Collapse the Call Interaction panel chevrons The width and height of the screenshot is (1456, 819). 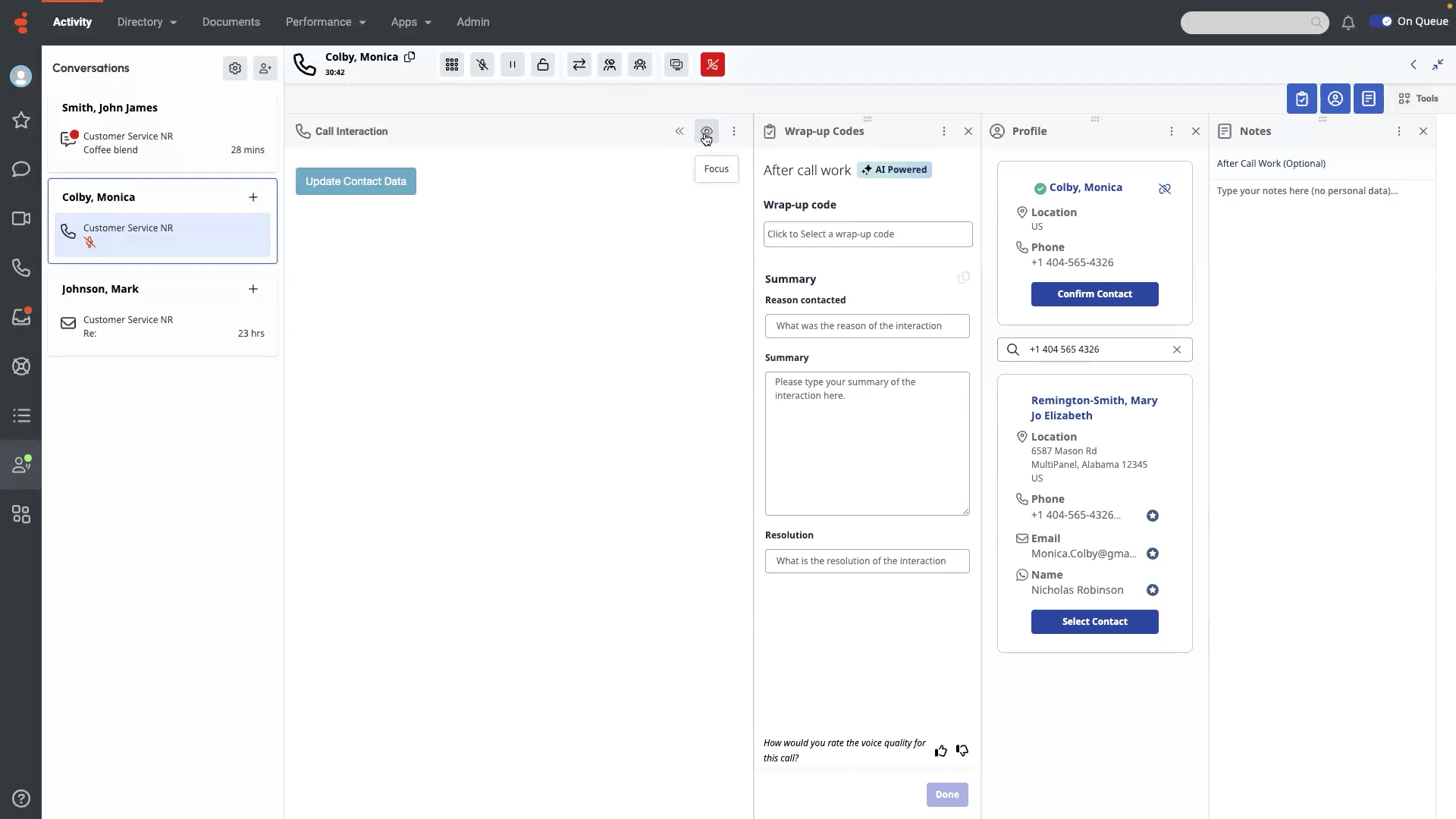pyautogui.click(x=679, y=131)
